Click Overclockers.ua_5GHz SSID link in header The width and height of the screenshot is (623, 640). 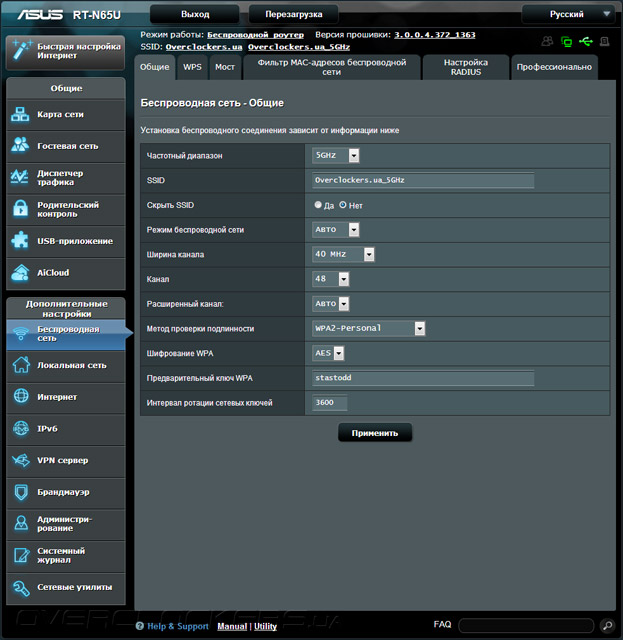click(299, 47)
